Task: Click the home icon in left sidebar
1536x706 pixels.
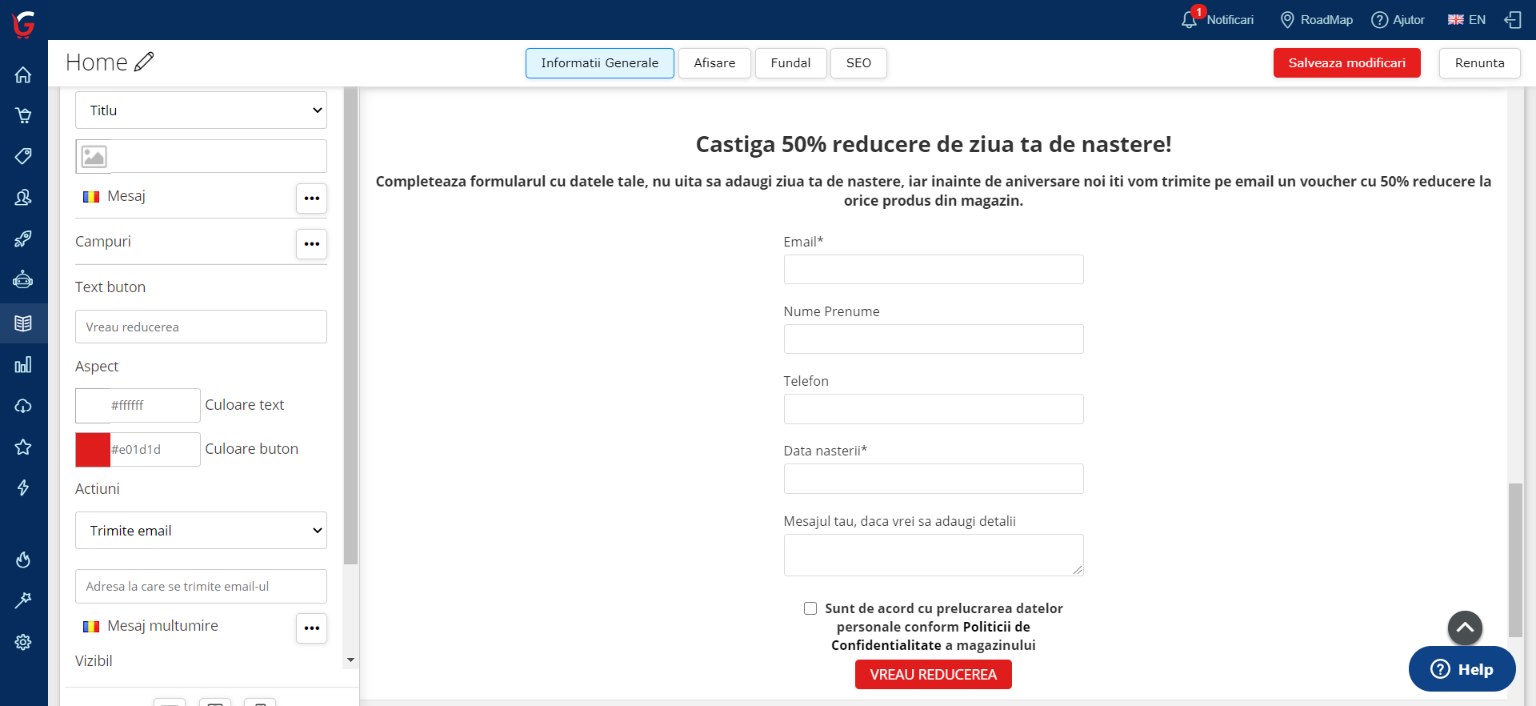Action: pyautogui.click(x=23, y=75)
